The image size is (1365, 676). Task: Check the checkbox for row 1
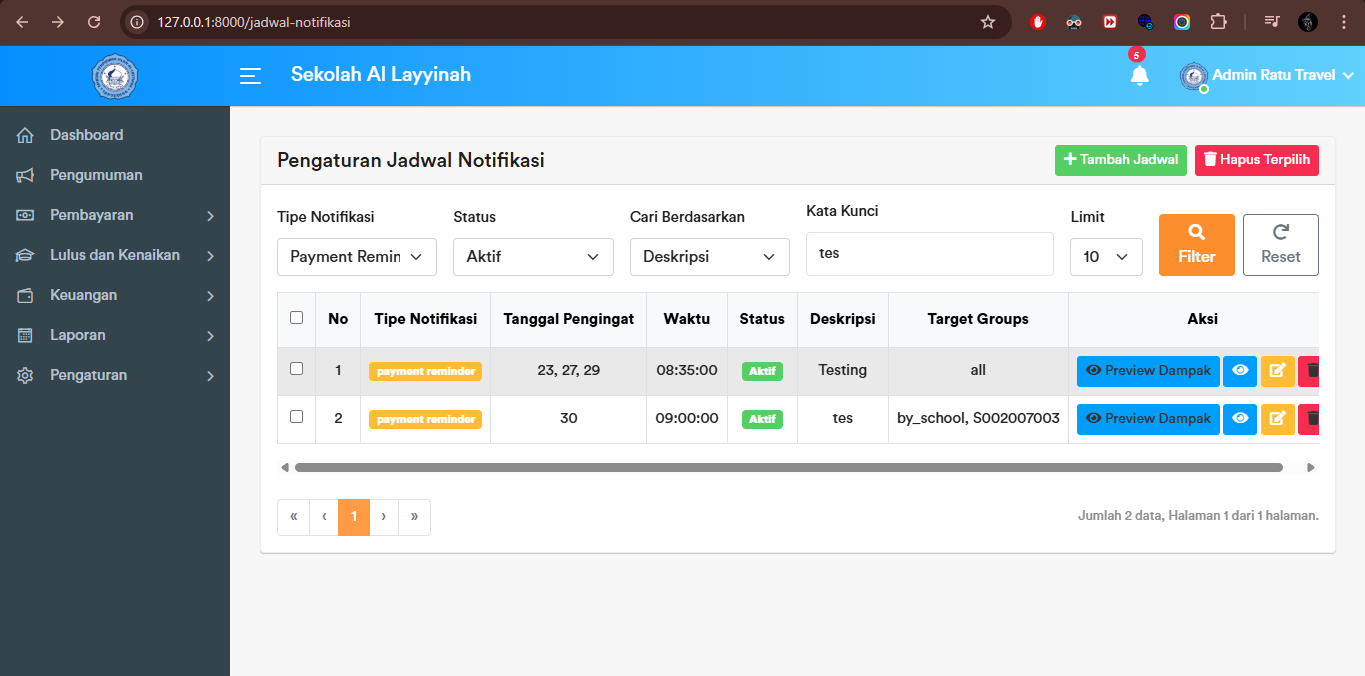coord(296,368)
